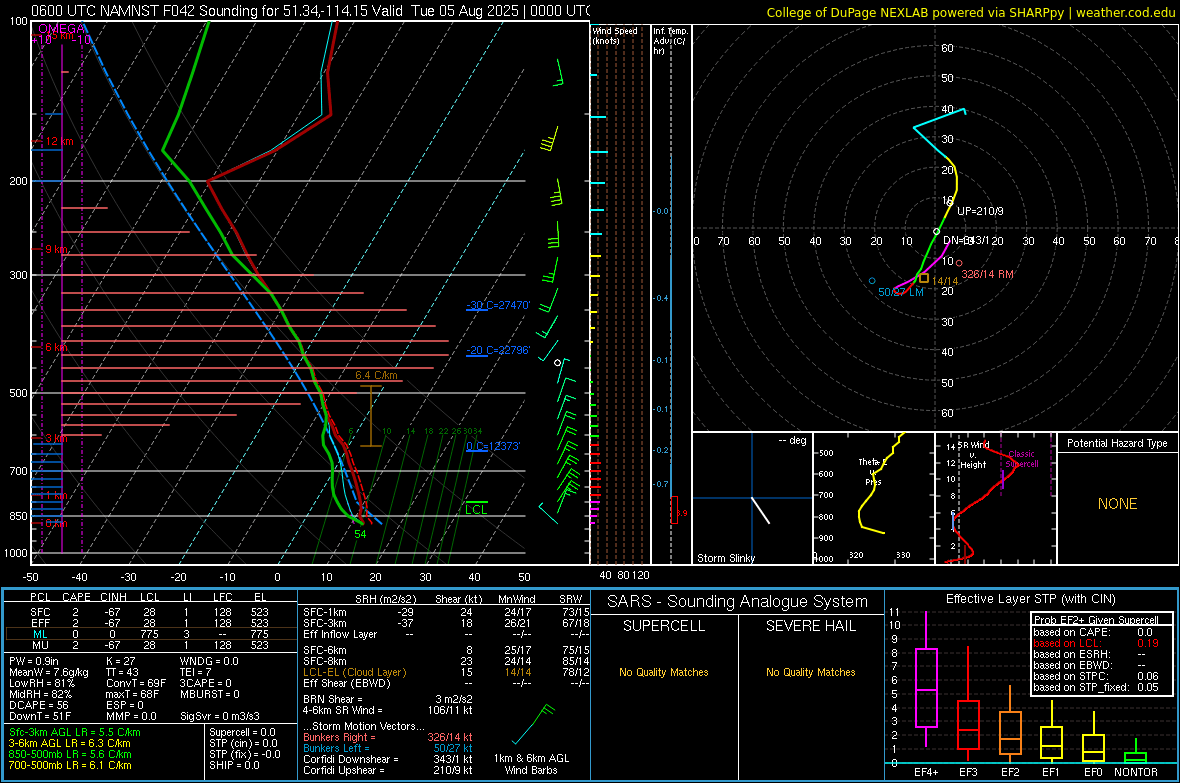Click the Supercell = 0.0 composite value
The height and width of the screenshot is (783, 1180).
point(242,732)
